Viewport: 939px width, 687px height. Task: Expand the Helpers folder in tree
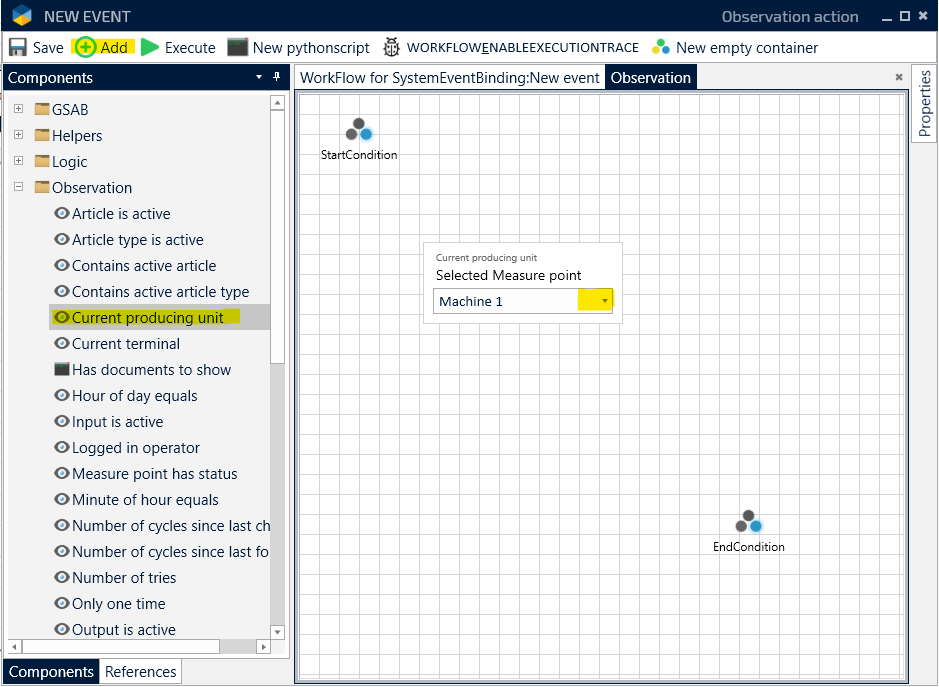(x=18, y=135)
